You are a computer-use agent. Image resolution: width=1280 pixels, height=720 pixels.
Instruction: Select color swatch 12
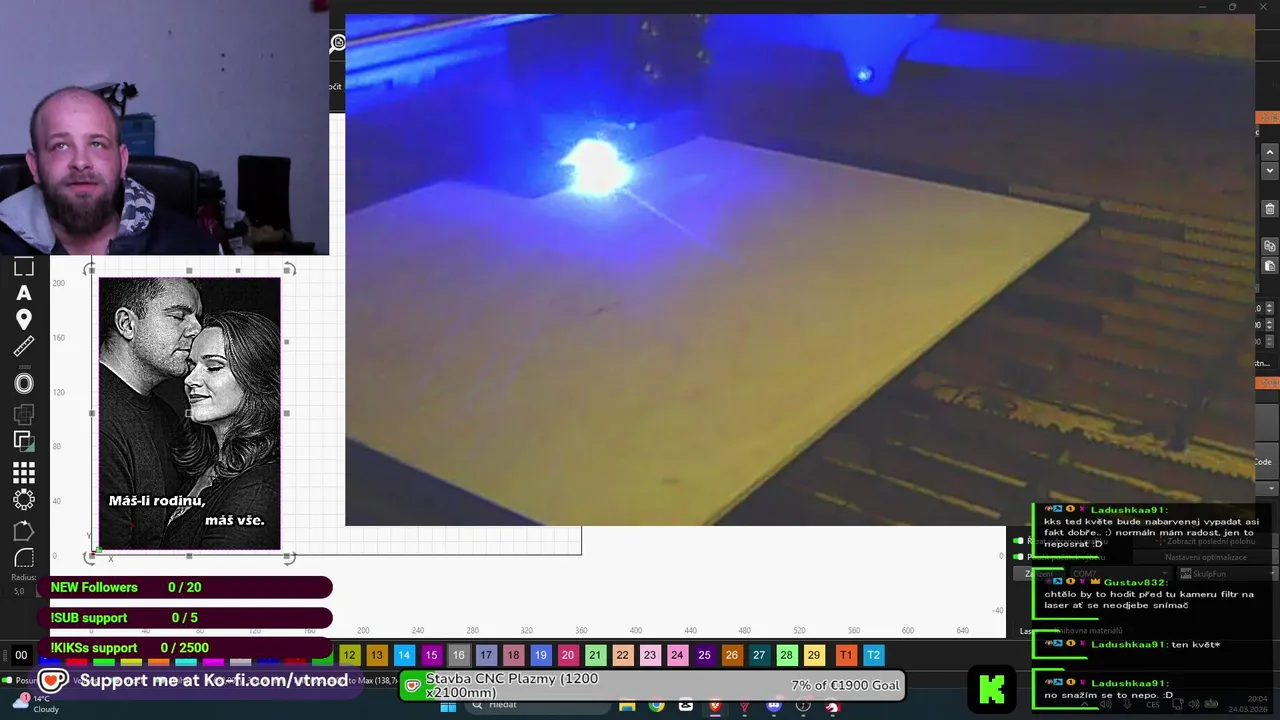pos(349,655)
